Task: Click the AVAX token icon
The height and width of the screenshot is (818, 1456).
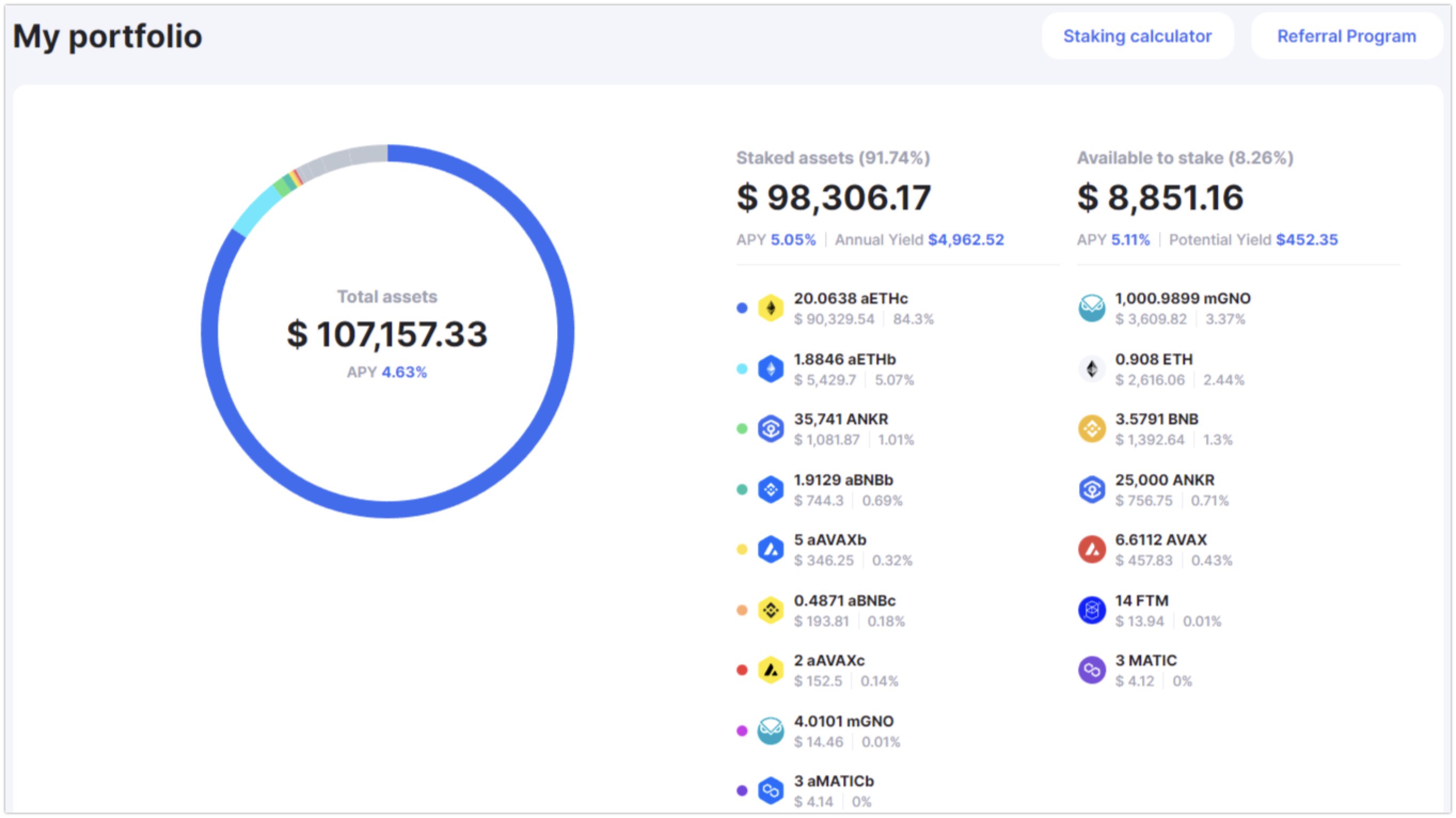Action: pyautogui.click(x=1091, y=549)
